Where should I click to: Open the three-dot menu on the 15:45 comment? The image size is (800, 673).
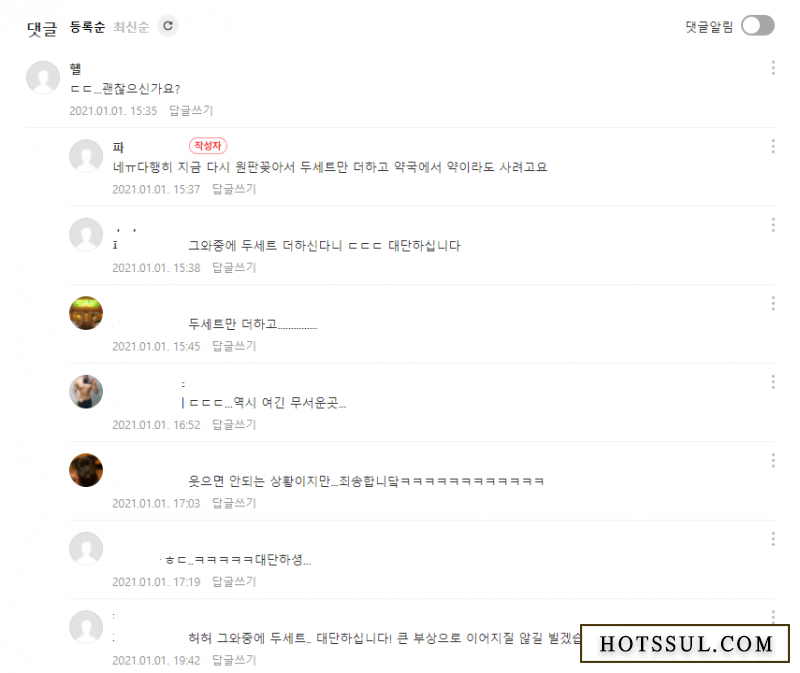pos(773,304)
